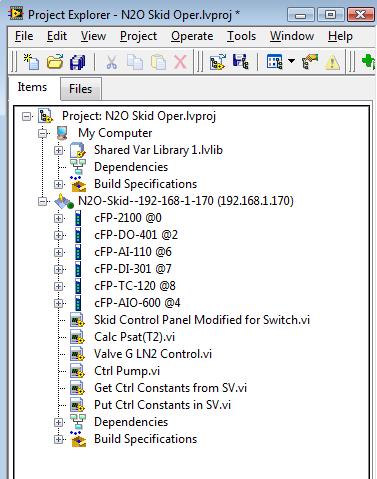
Task: Maximize the Project Explorer window
Action: tap(330, 15)
